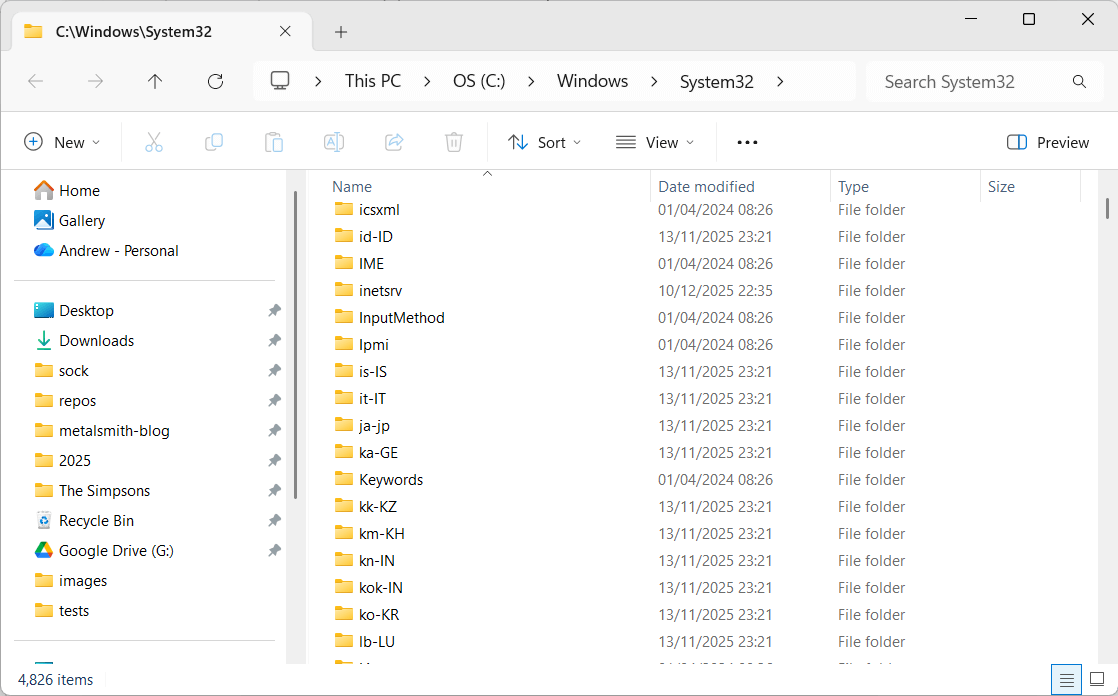Click Windows in address bar
This screenshot has height=696, width=1118.
coord(593,81)
